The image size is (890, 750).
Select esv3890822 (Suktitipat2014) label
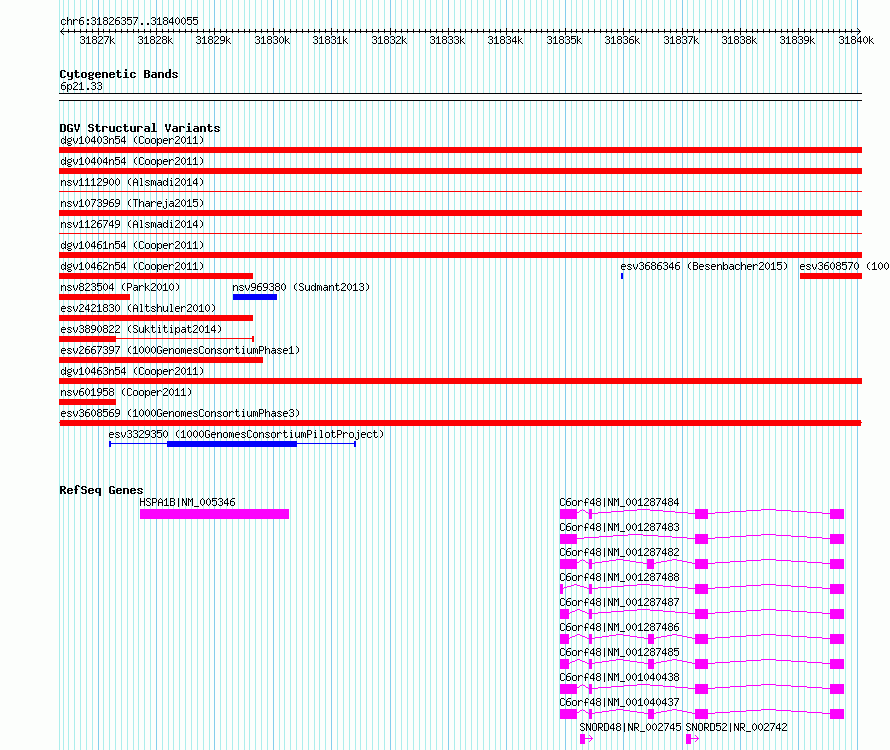coord(141,329)
